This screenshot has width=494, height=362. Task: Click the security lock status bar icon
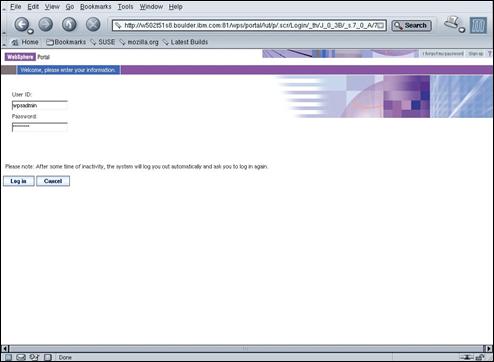(x=480, y=357)
